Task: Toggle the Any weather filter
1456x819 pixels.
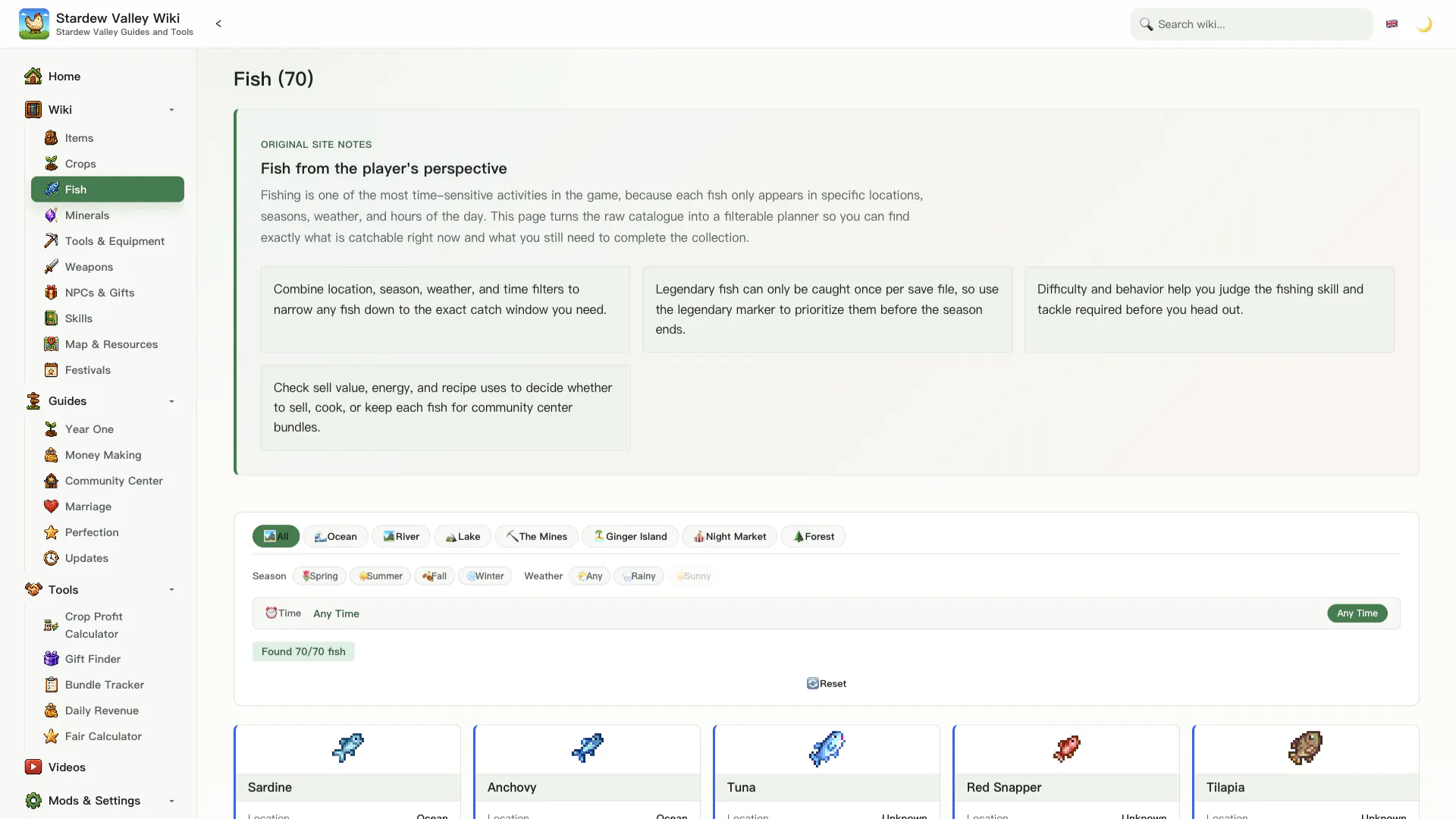Action: [590, 576]
